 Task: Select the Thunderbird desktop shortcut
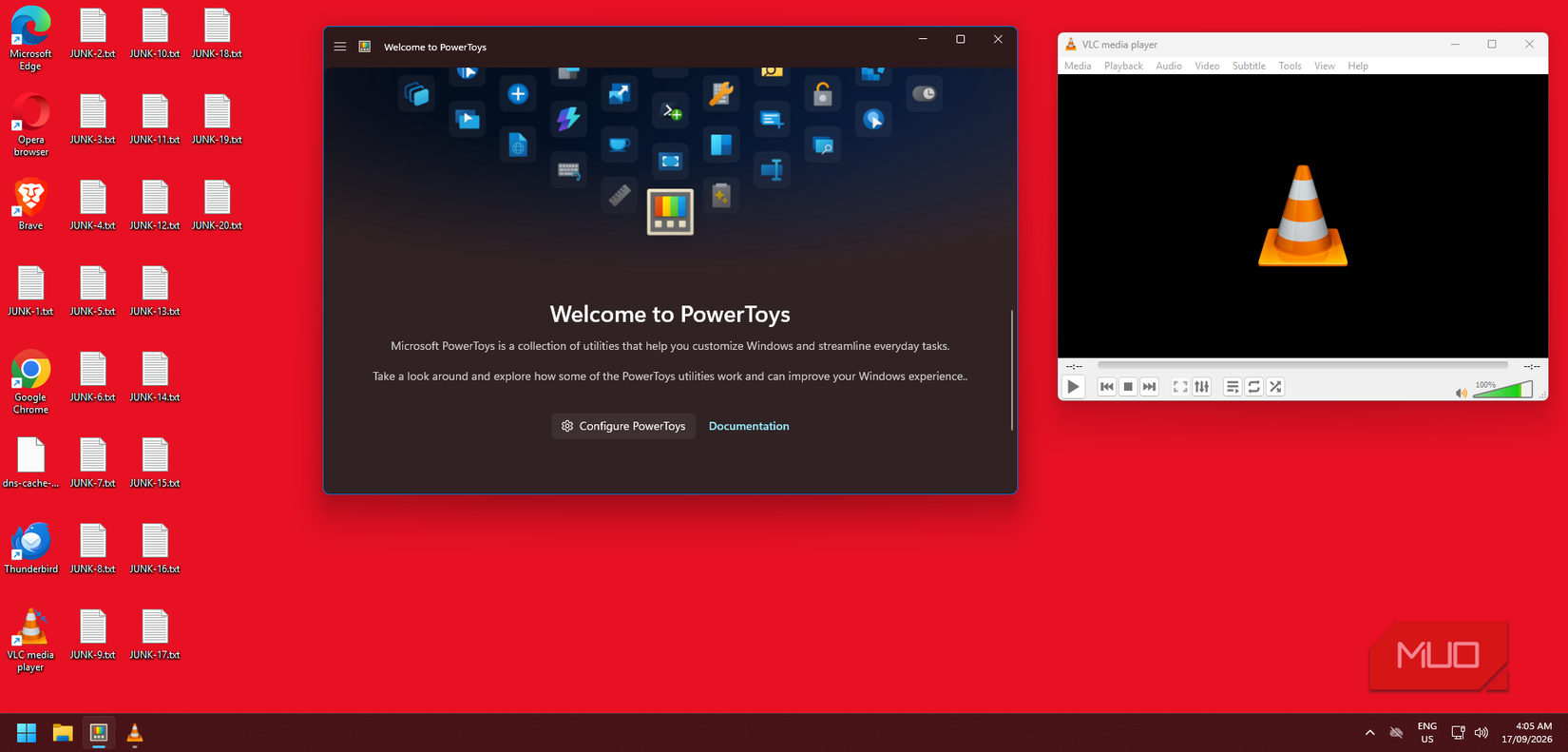pos(30,549)
